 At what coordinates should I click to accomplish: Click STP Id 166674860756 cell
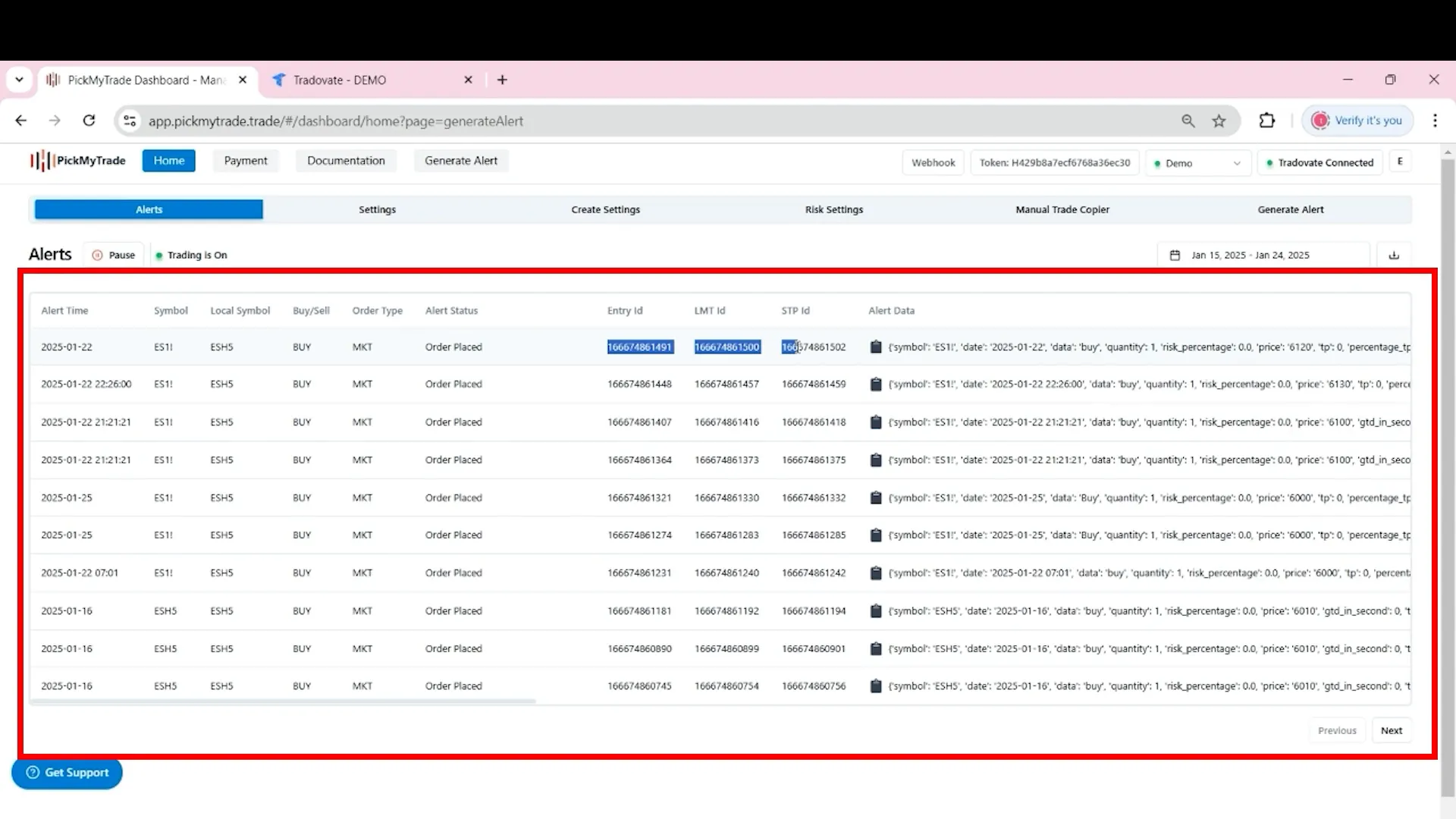814,686
